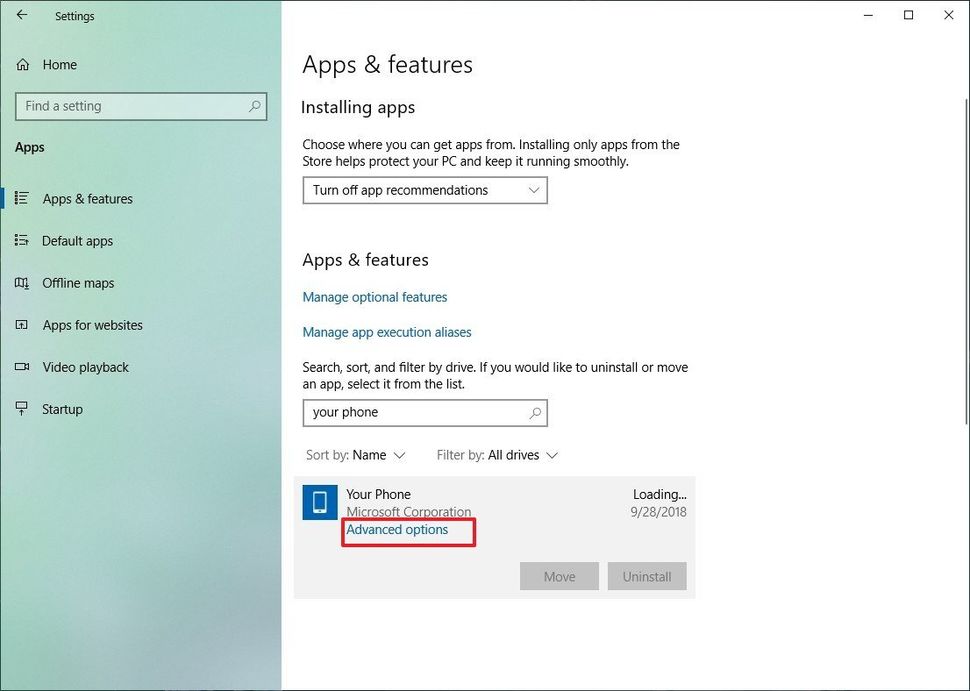Select the Your Phone app name text
The width and height of the screenshot is (970, 691).
[x=379, y=494]
